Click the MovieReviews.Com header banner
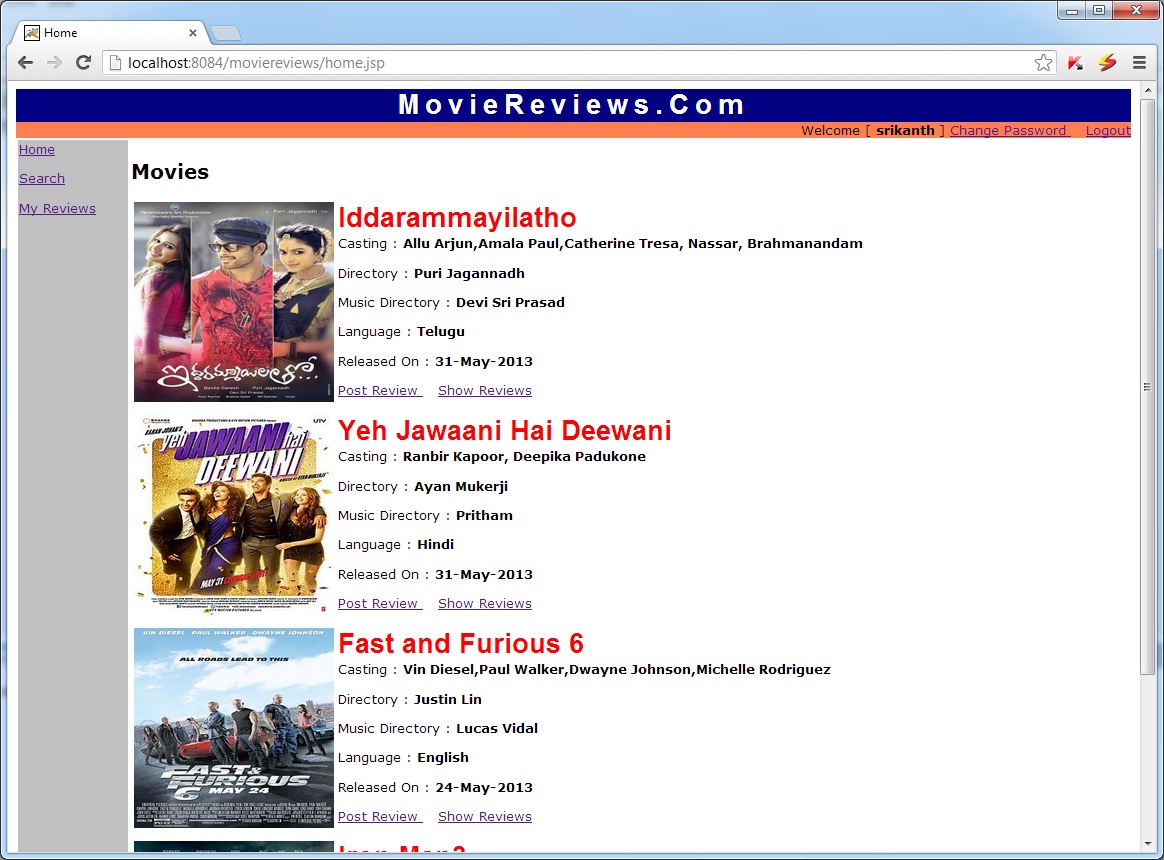The height and width of the screenshot is (860, 1164). [x=573, y=105]
